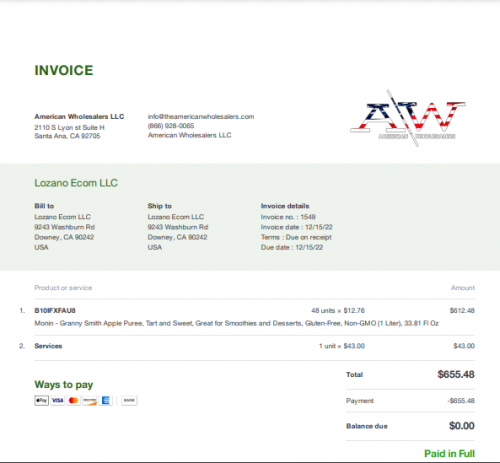Click the American Wholesalers AW logo

click(x=407, y=118)
